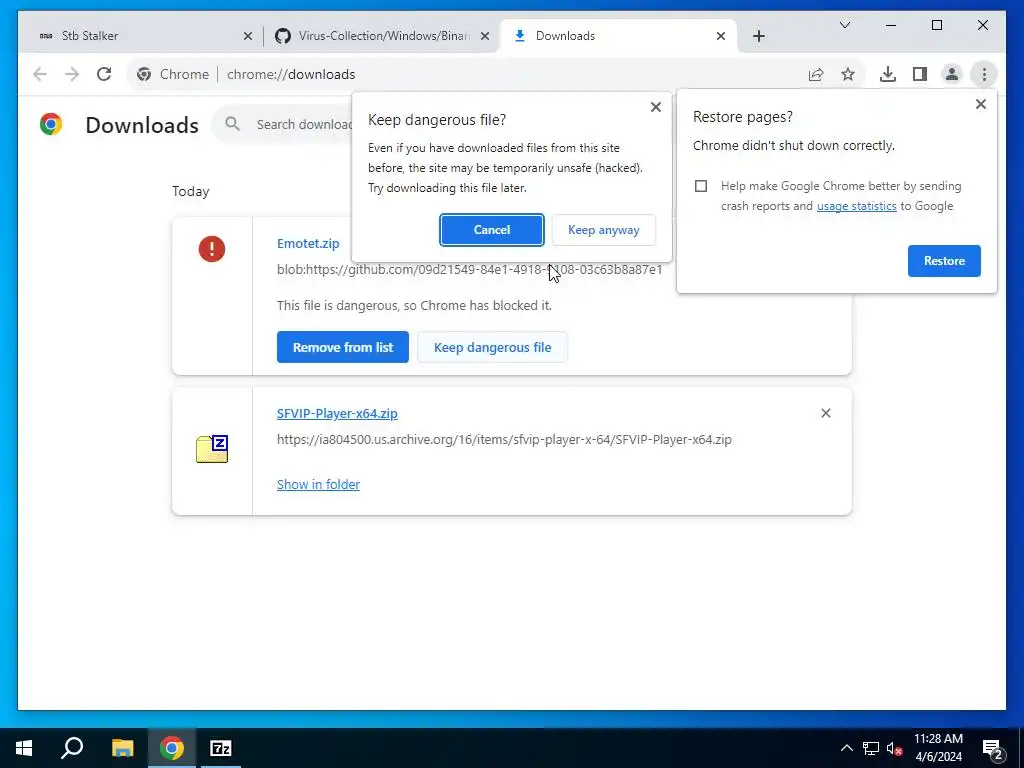Remove Emotet.zip from list
Viewport: 1024px width, 768px height.
[343, 347]
